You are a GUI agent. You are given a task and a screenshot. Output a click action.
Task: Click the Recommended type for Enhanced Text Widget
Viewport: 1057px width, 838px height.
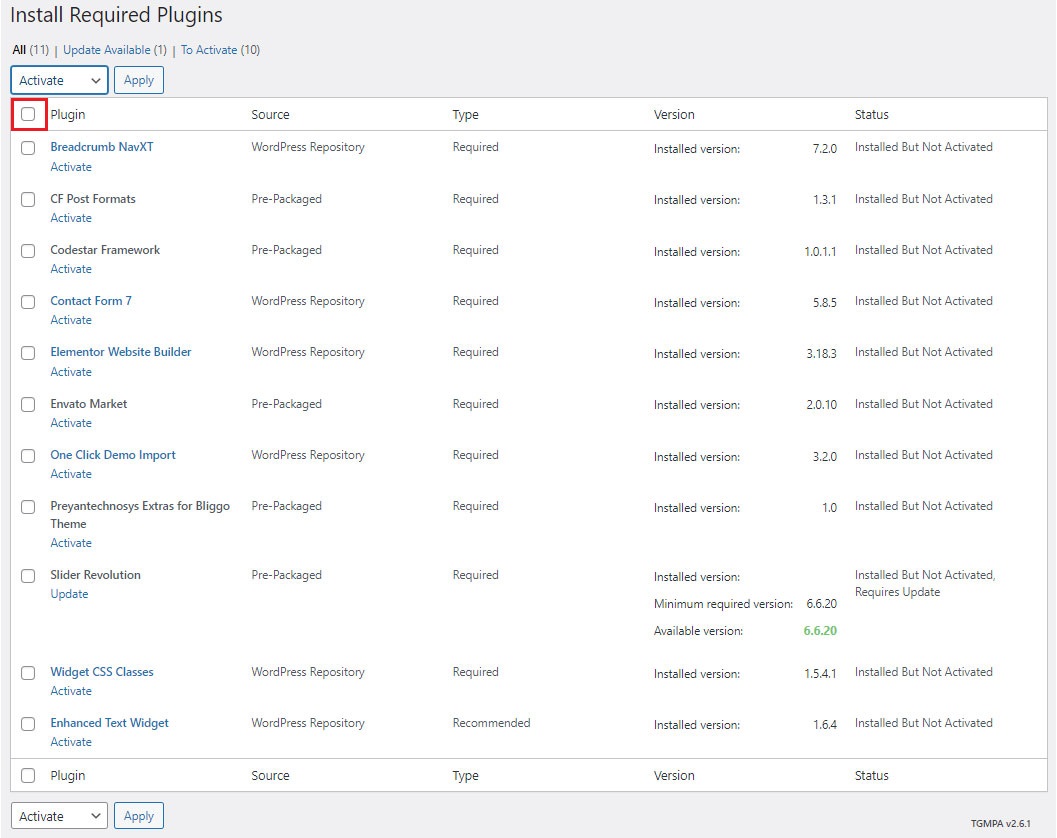pos(491,723)
